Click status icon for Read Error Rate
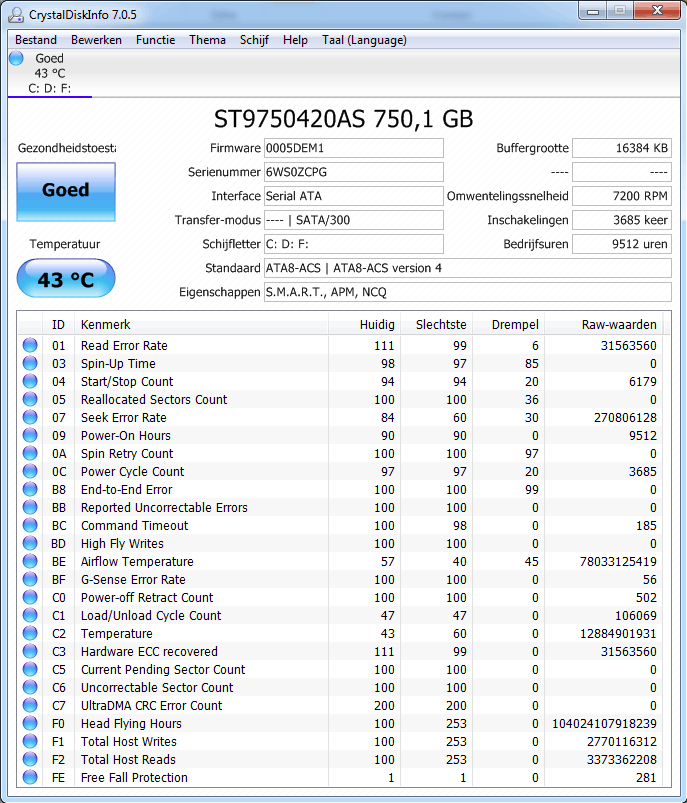 (30, 345)
